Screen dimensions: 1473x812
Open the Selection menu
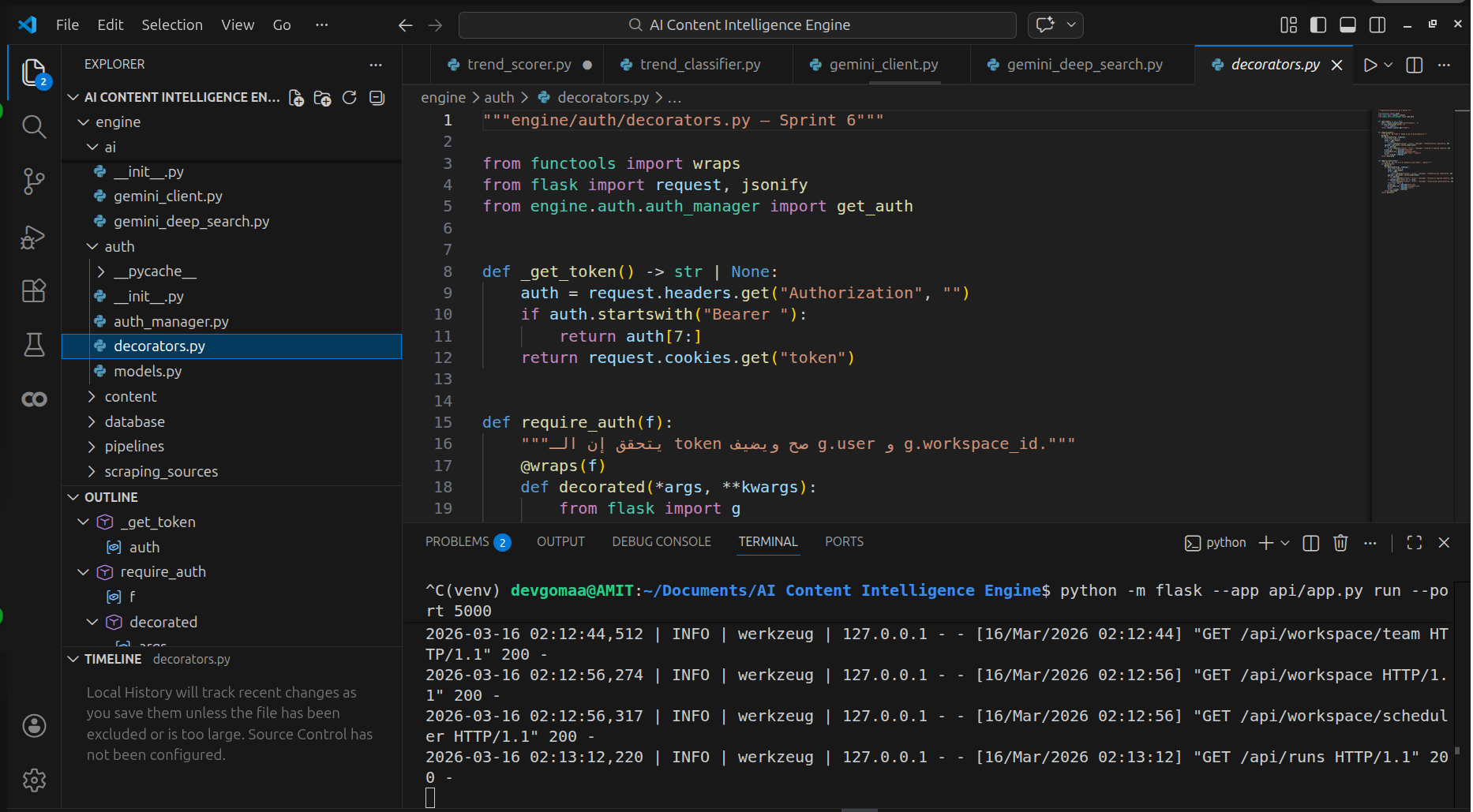click(x=172, y=25)
